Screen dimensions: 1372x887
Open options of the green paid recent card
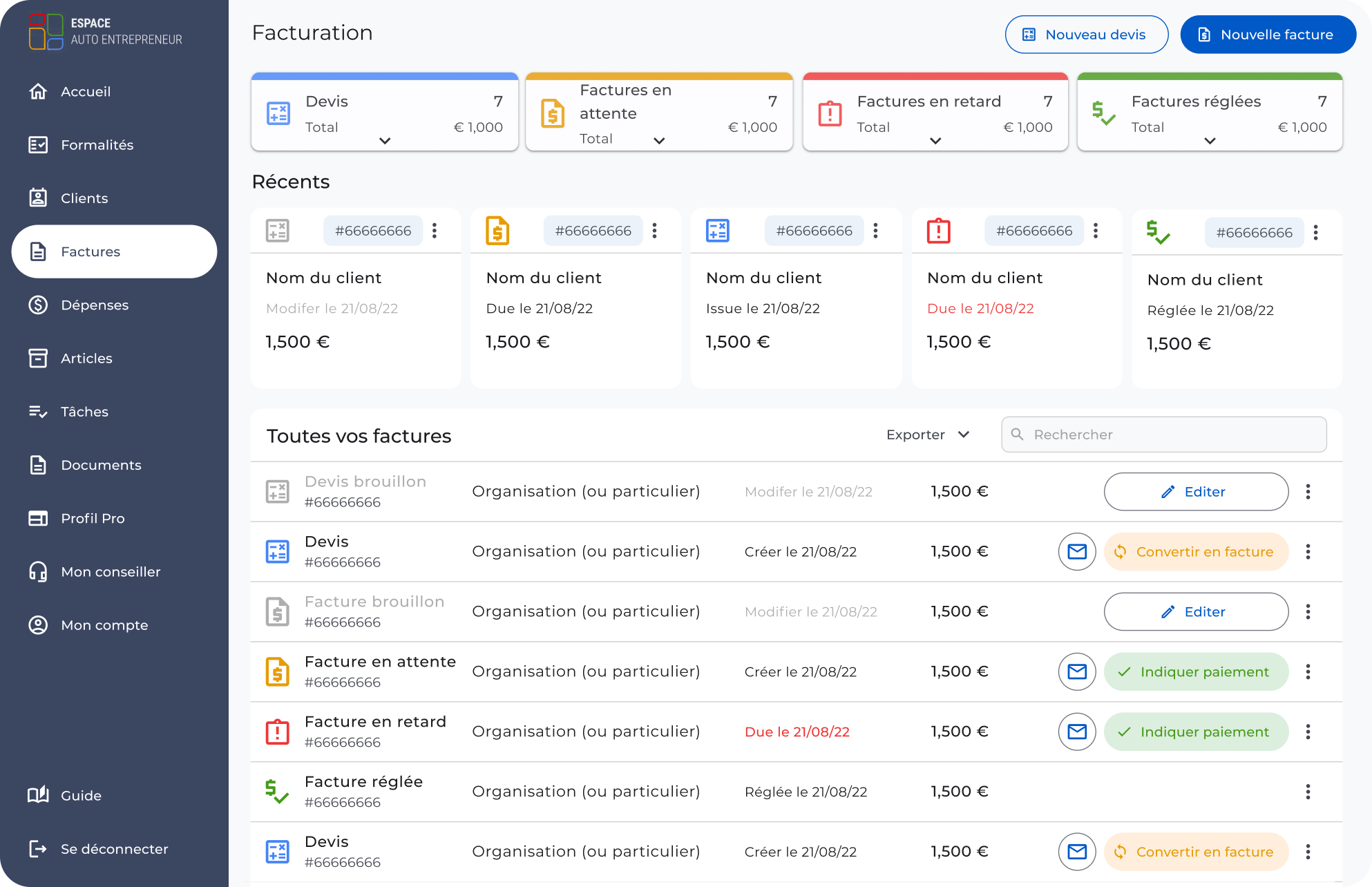pyautogui.click(x=1315, y=233)
